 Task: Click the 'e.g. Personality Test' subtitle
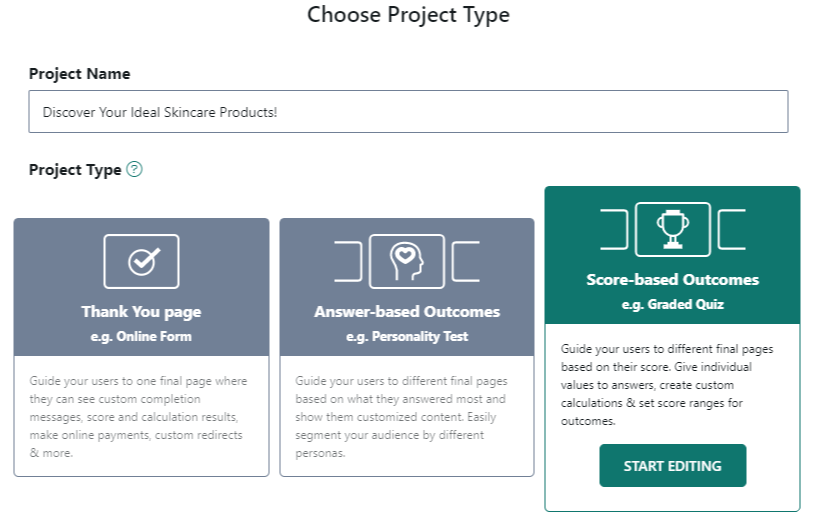click(407, 336)
